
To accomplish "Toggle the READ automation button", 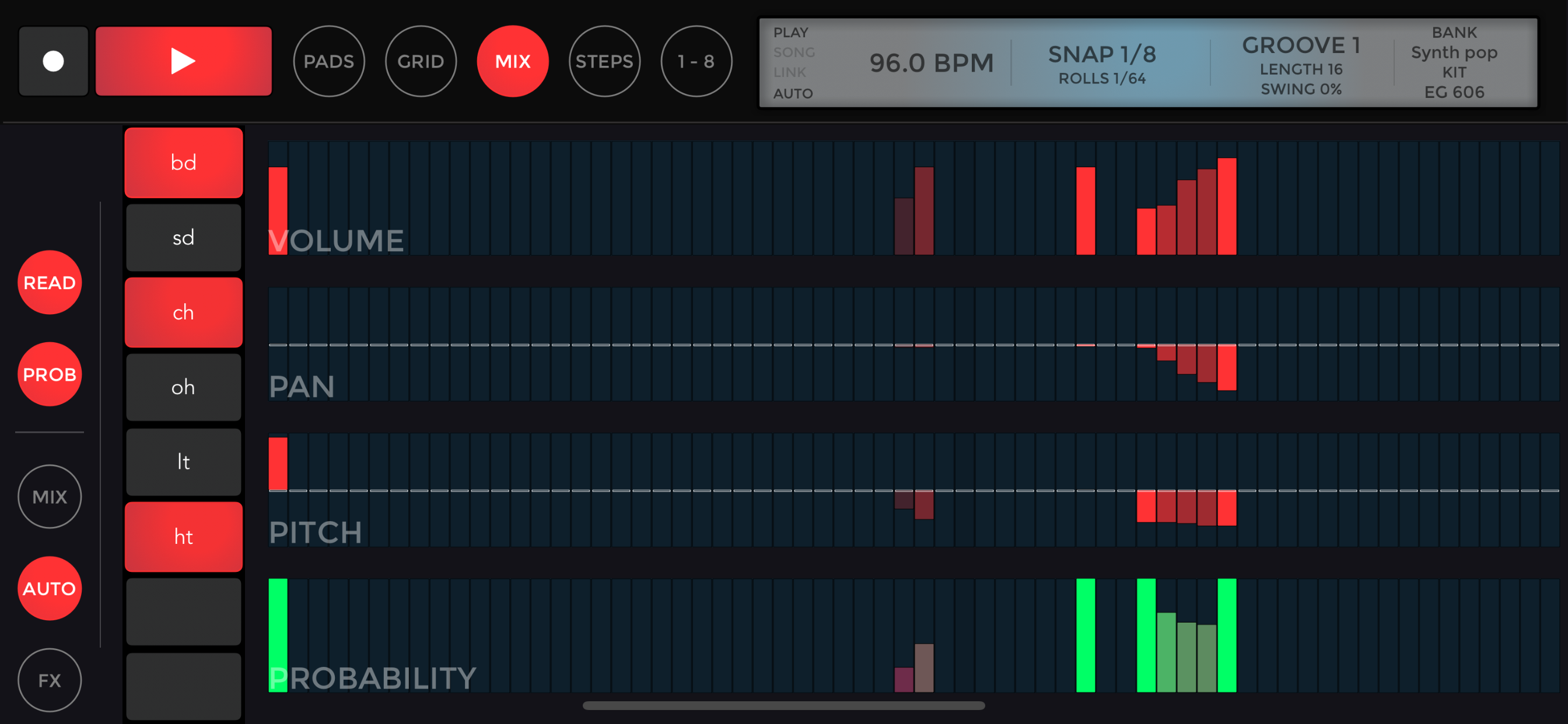I will 50,282.
